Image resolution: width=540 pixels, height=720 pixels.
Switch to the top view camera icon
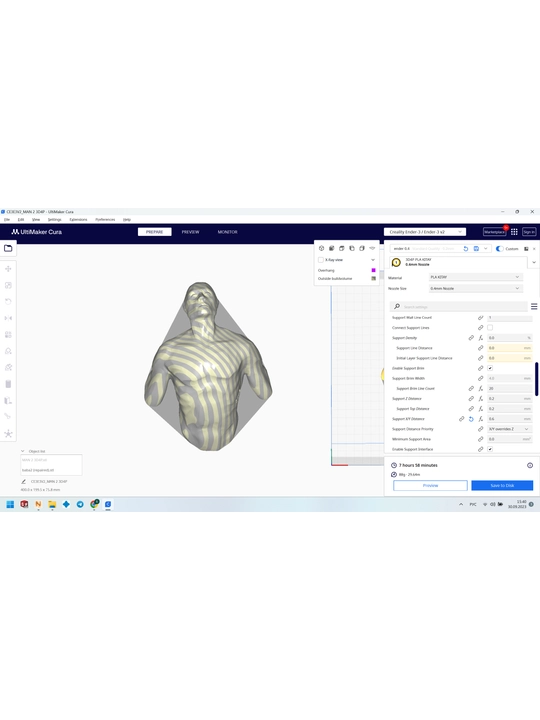(x=342, y=248)
